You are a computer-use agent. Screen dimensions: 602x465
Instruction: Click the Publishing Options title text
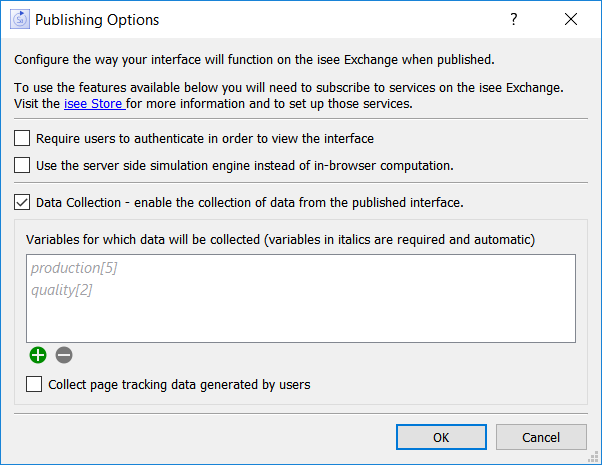97,20
